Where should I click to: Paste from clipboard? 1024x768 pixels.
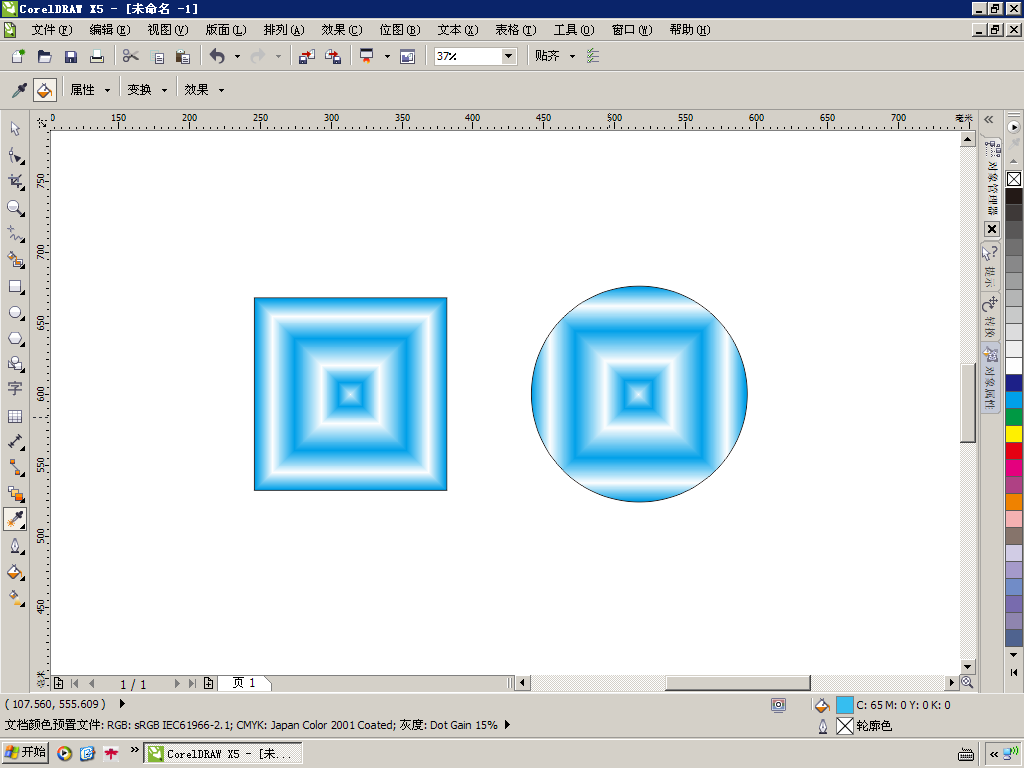tap(184, 56)
